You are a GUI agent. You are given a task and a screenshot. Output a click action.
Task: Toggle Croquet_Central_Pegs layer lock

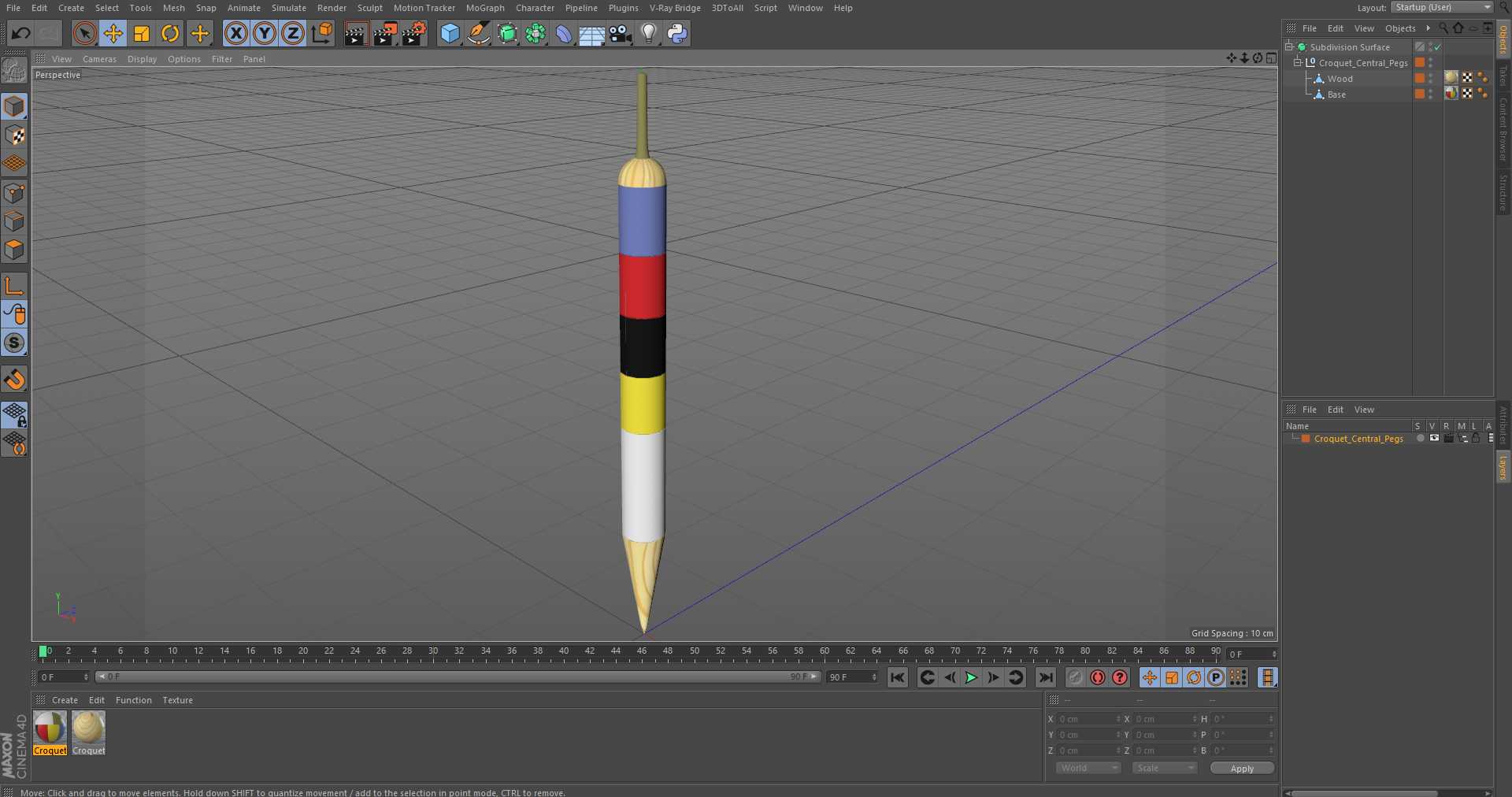click(1476, 438)
